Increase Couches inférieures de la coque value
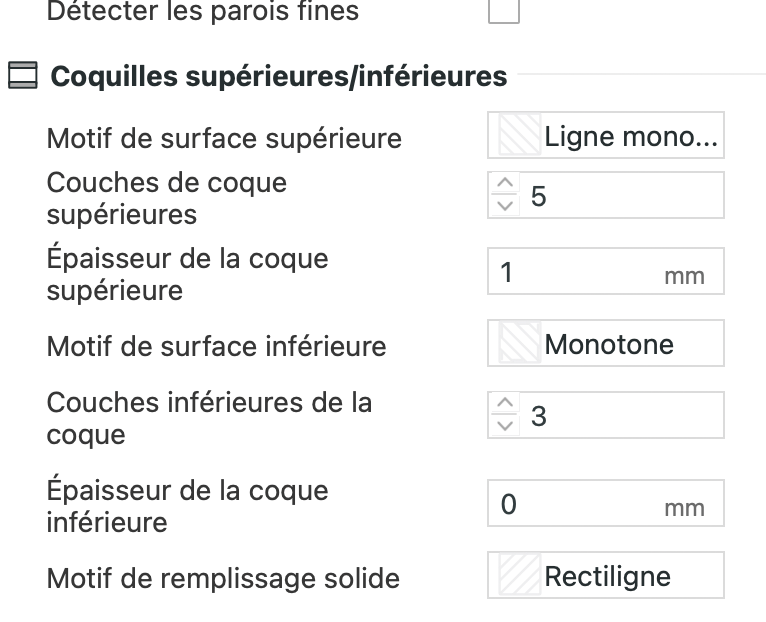766x622 pixels. click(508, 405)
